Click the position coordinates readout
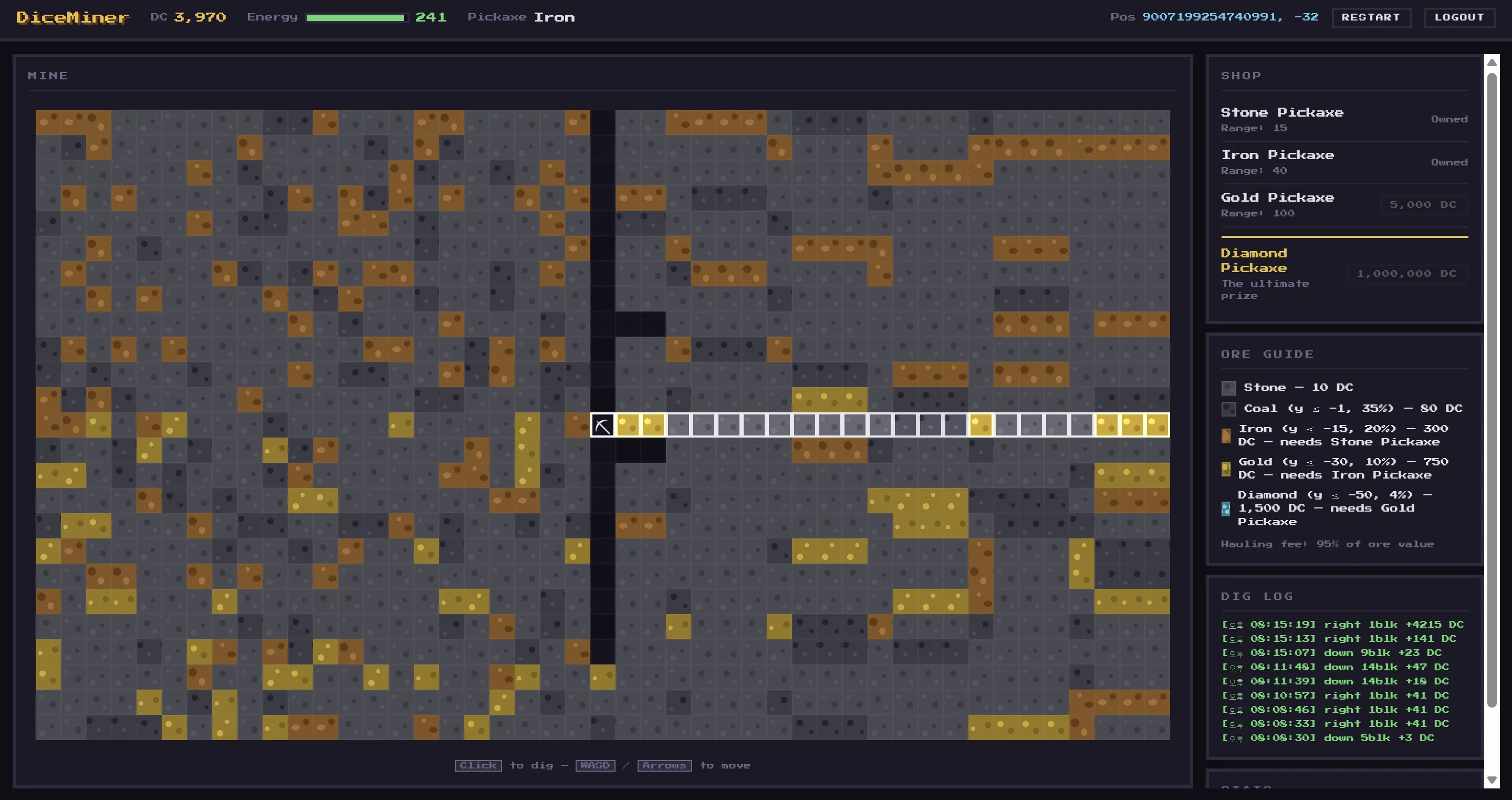Screen dimensions: 1512x800 (x=1229, y=17)
